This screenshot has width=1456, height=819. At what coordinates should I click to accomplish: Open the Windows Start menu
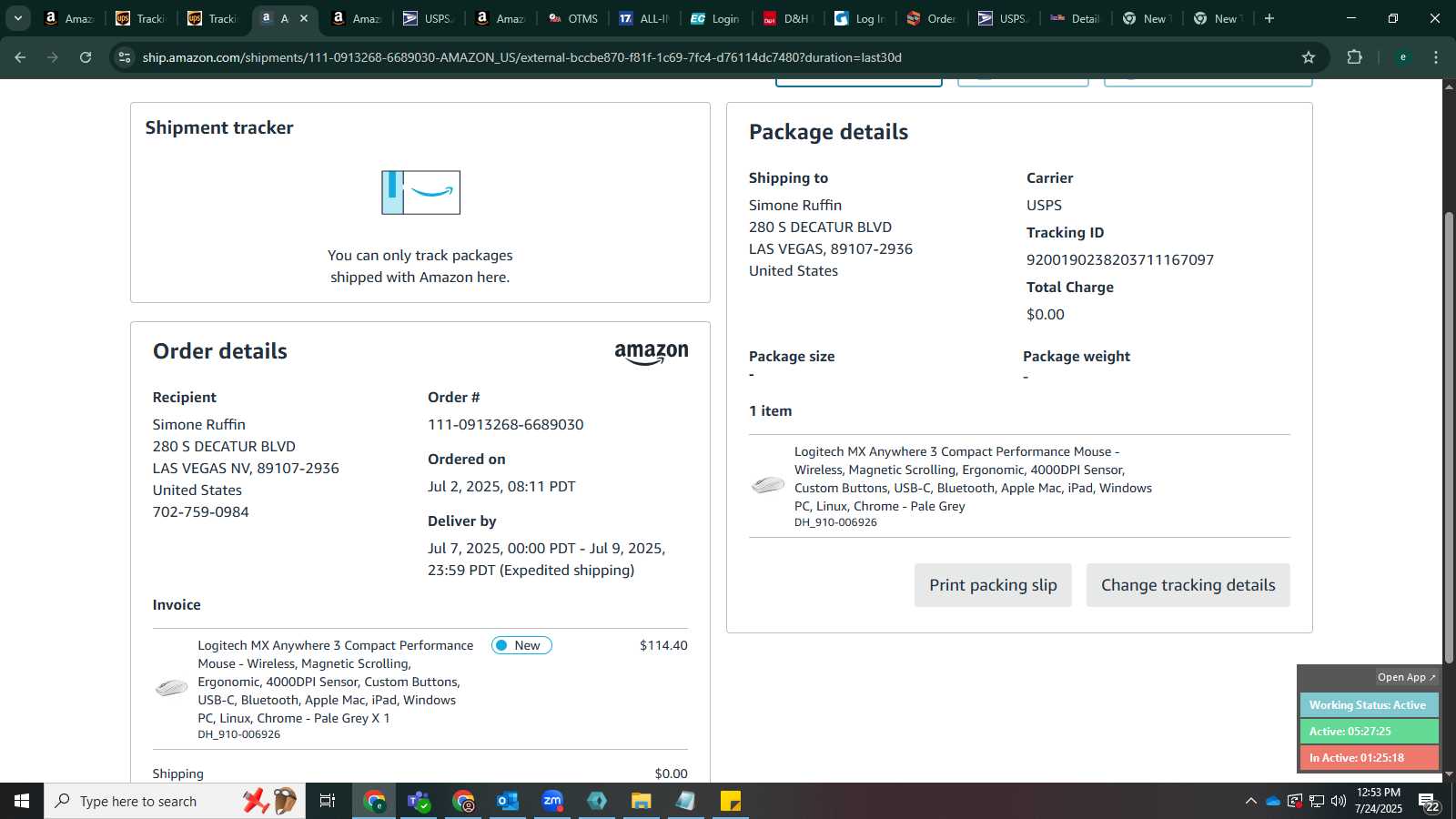pos(22,801)
